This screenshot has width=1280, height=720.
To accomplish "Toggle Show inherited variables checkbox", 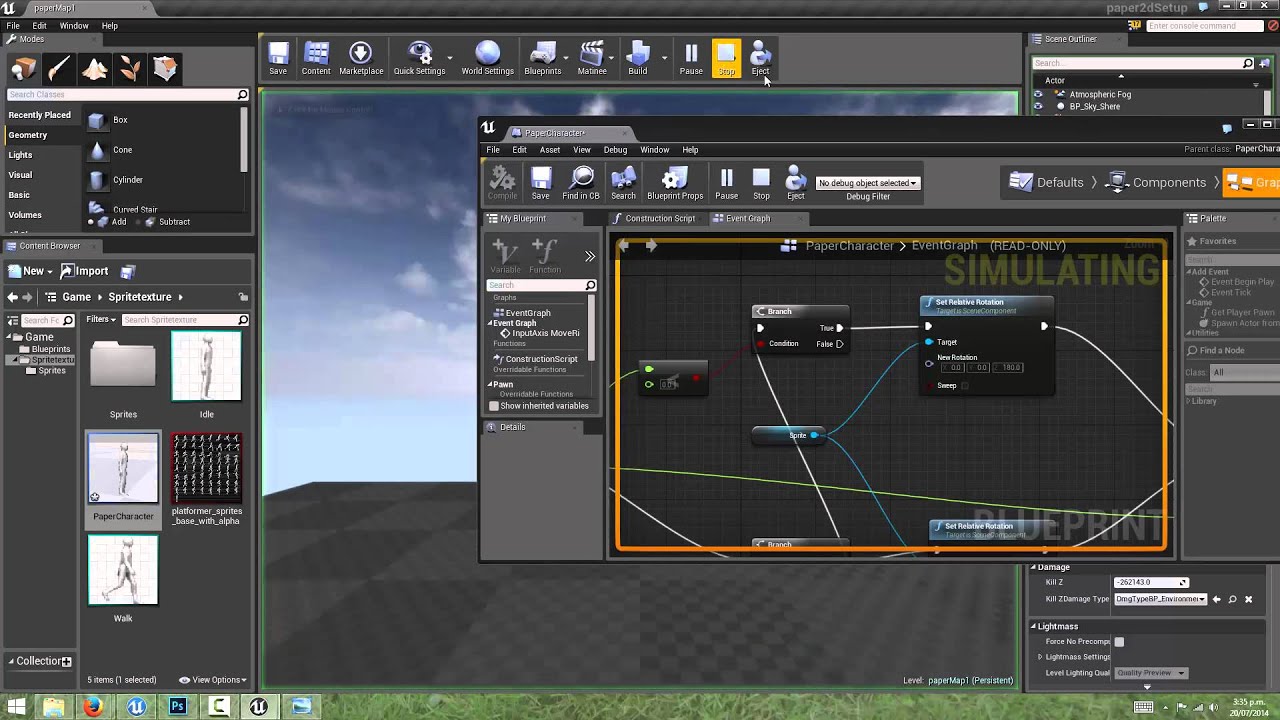I will pyautogui.click(x=493, y=406).
